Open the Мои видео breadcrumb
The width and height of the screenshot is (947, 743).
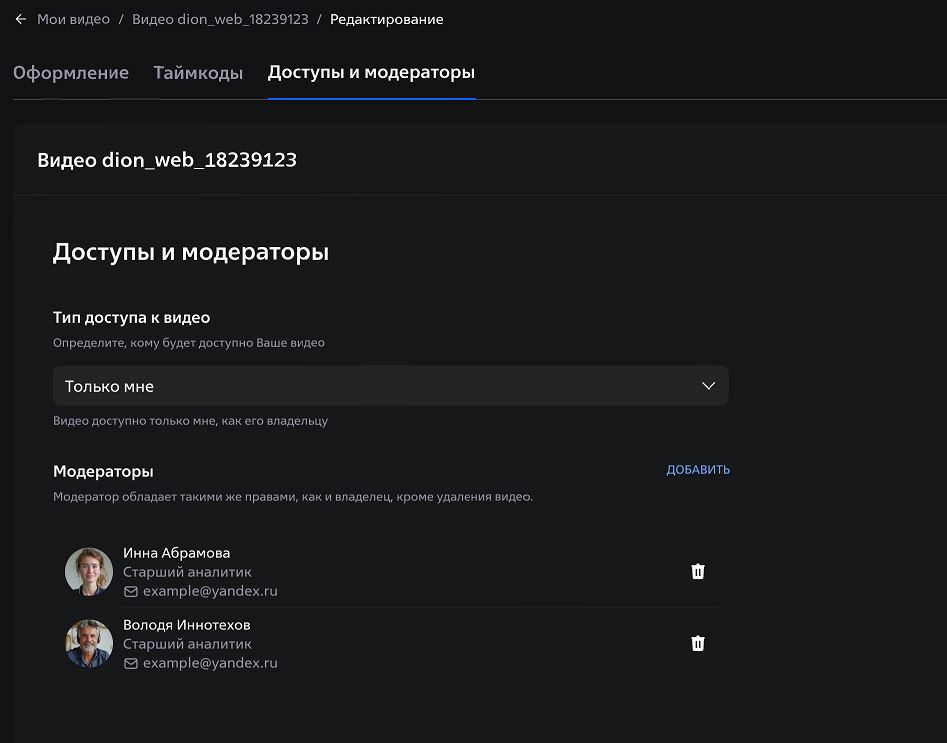[73, 19]
